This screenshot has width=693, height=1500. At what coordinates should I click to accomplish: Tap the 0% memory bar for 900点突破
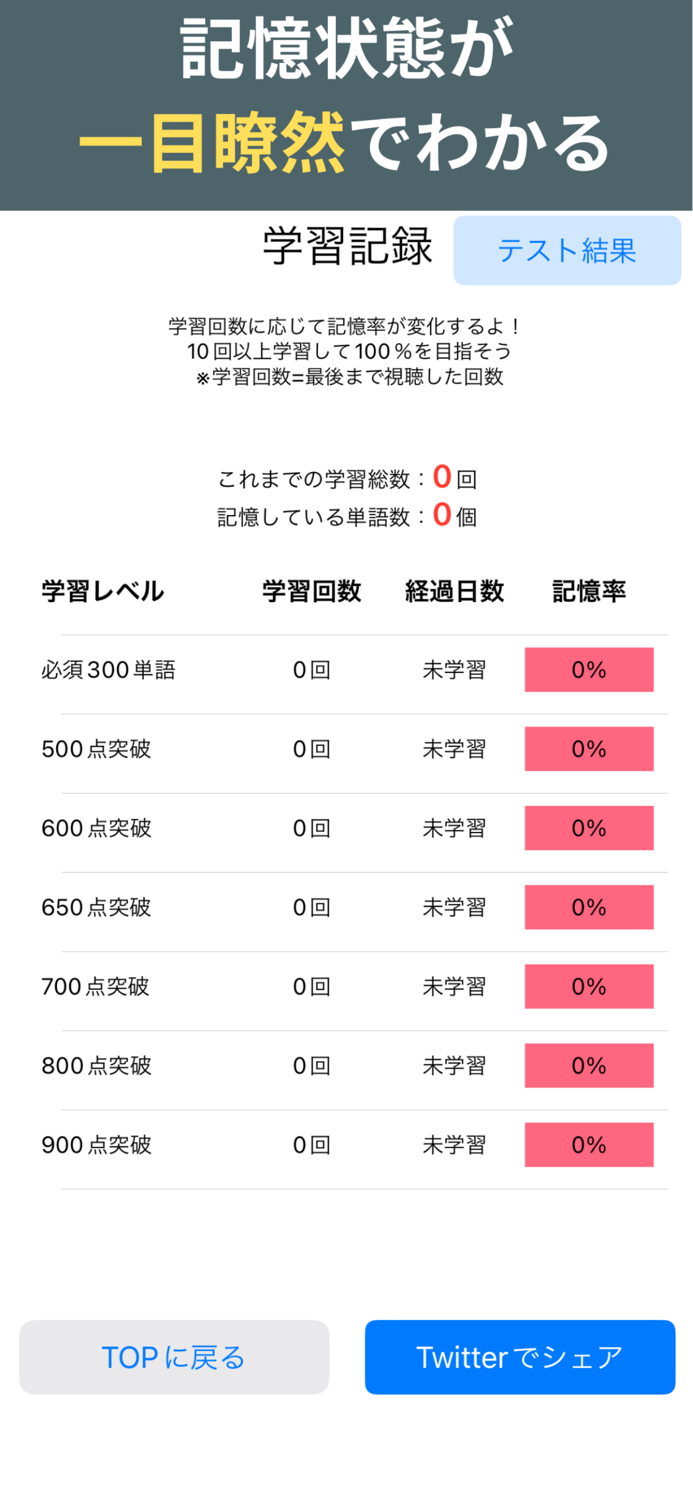[x=589, y=1144]
